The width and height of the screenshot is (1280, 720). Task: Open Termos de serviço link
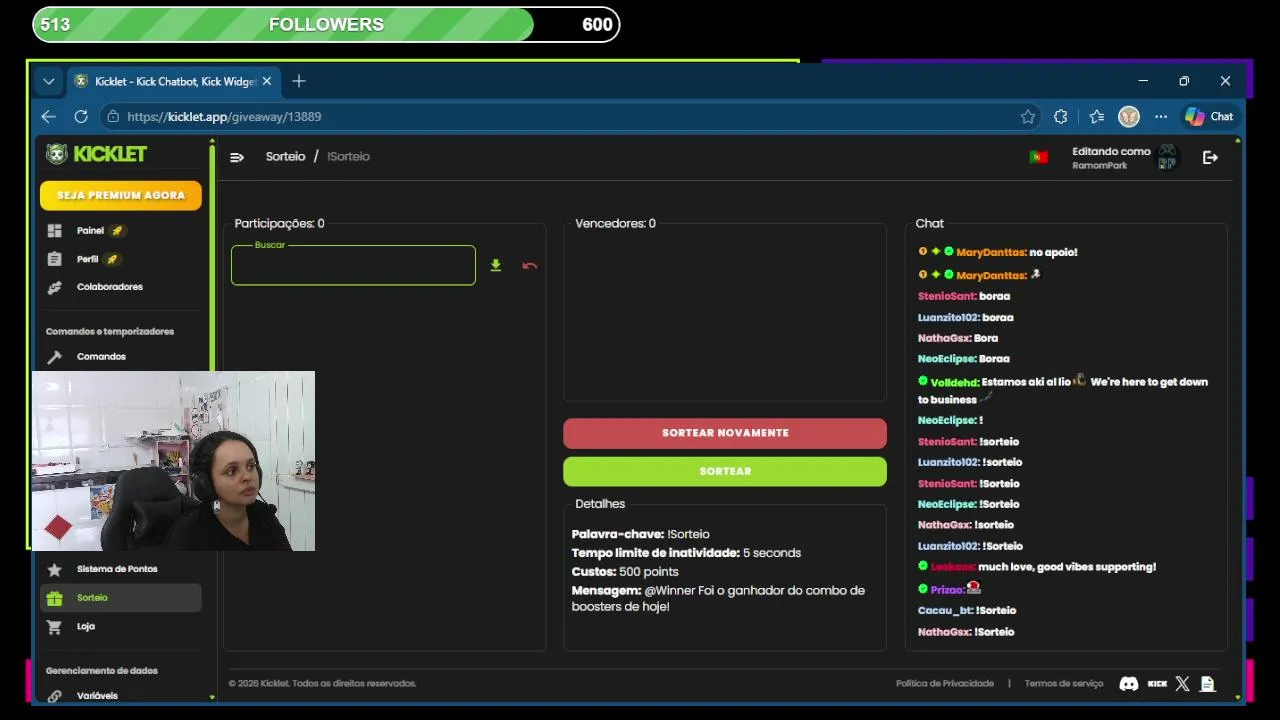coord(1064,684)
